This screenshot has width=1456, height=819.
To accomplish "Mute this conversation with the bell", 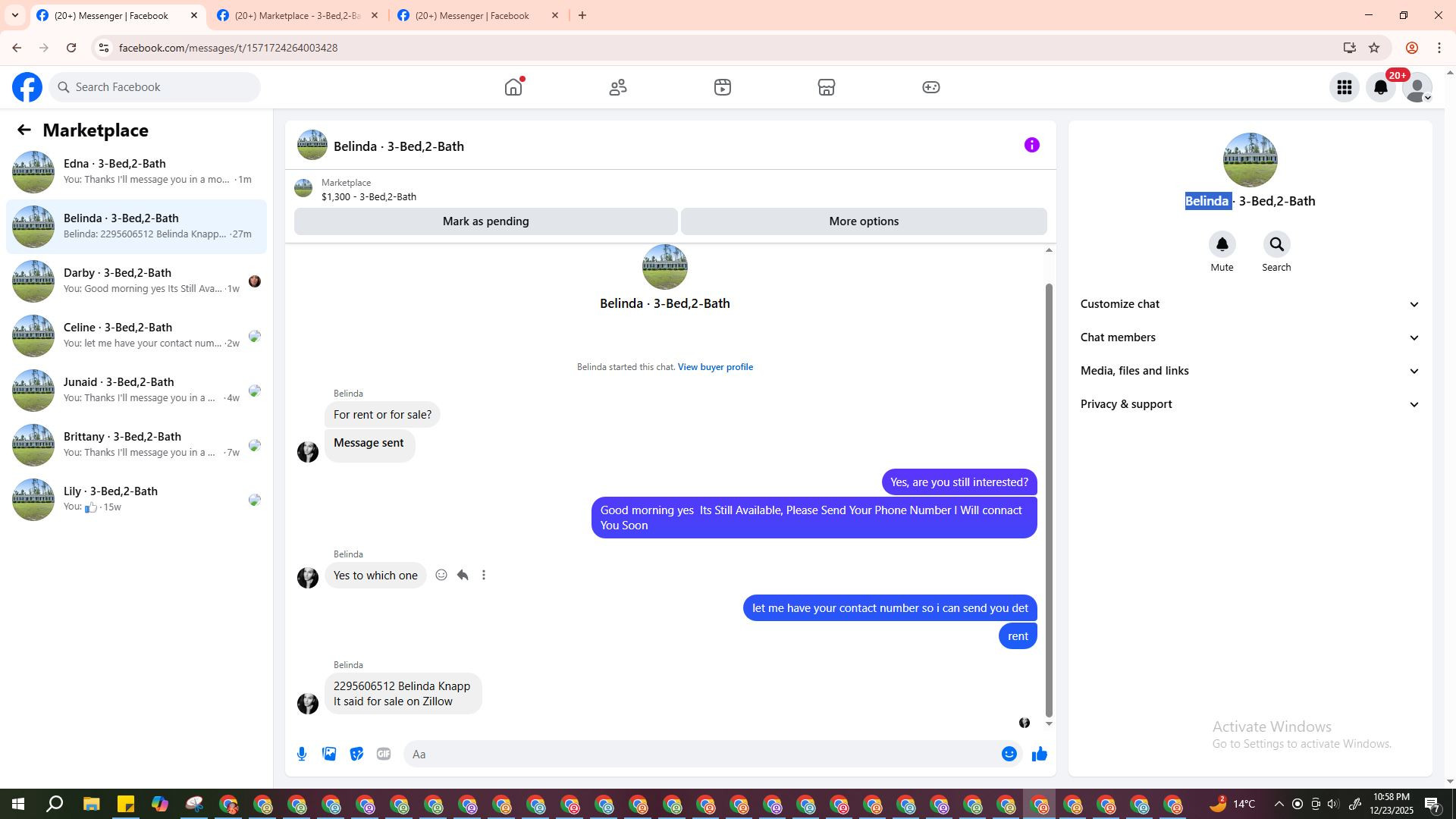I will (x=1222, y=245).
